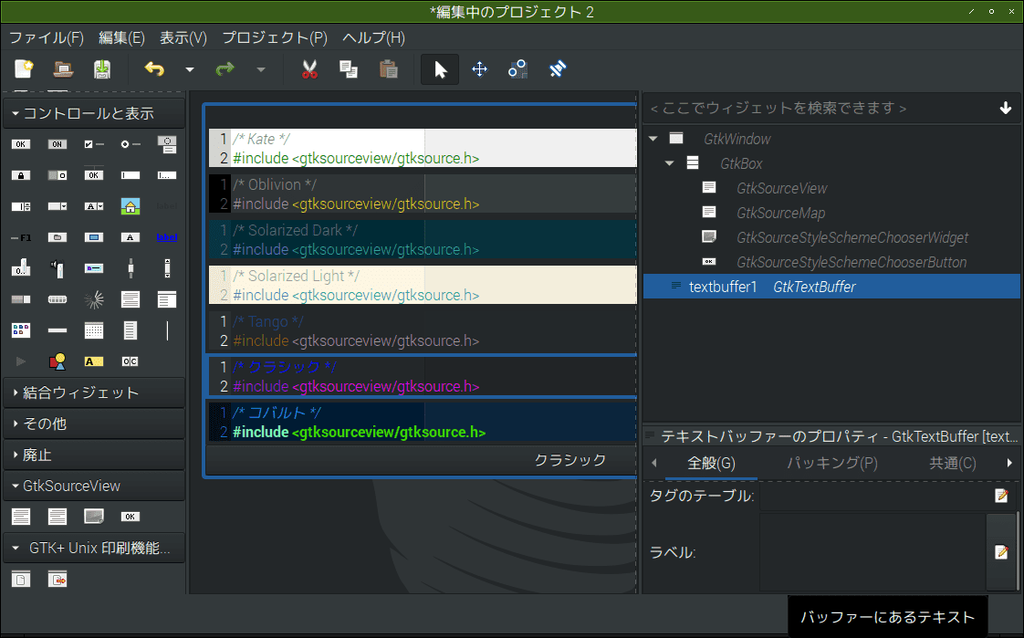The width and height of the screenshot is (1024, 638).
Task: Collapse the GtkBox tree node
Action: [669, 163]
